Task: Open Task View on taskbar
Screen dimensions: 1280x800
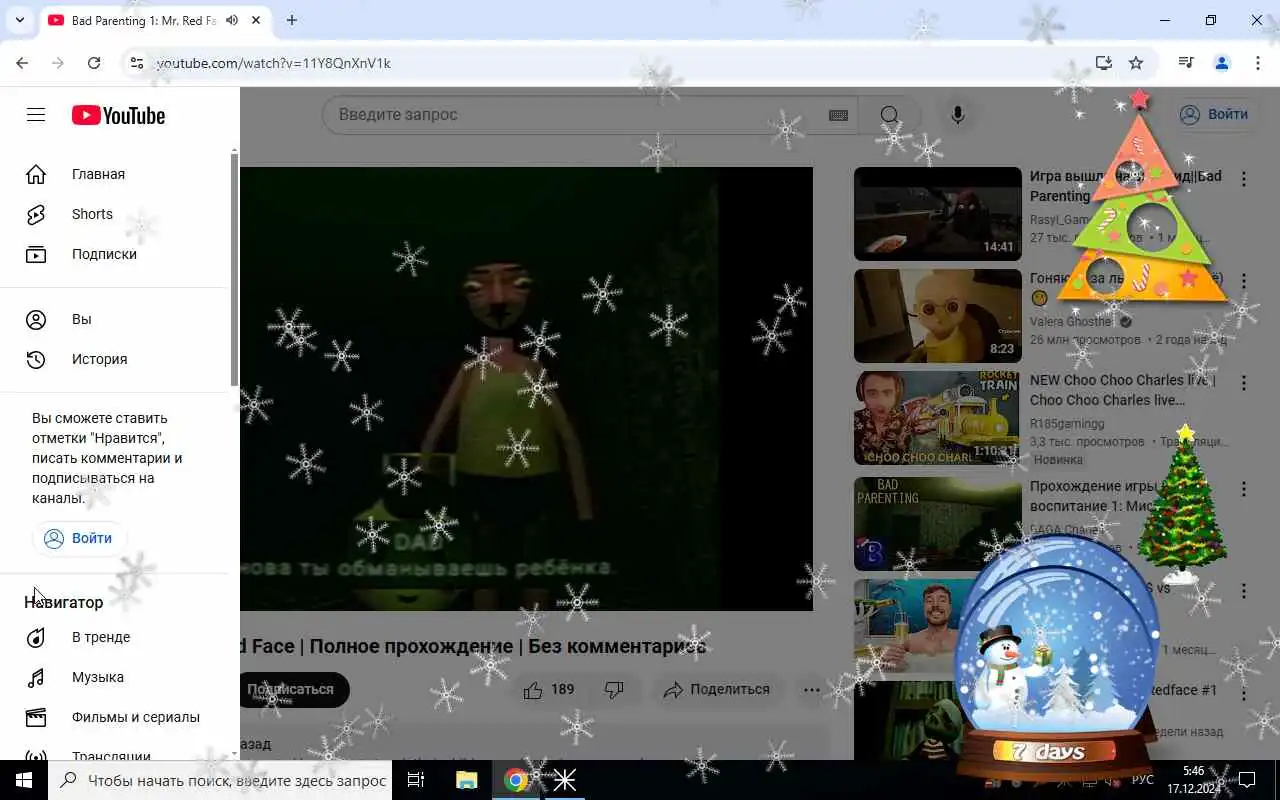Action: click(x=416, y=780)
